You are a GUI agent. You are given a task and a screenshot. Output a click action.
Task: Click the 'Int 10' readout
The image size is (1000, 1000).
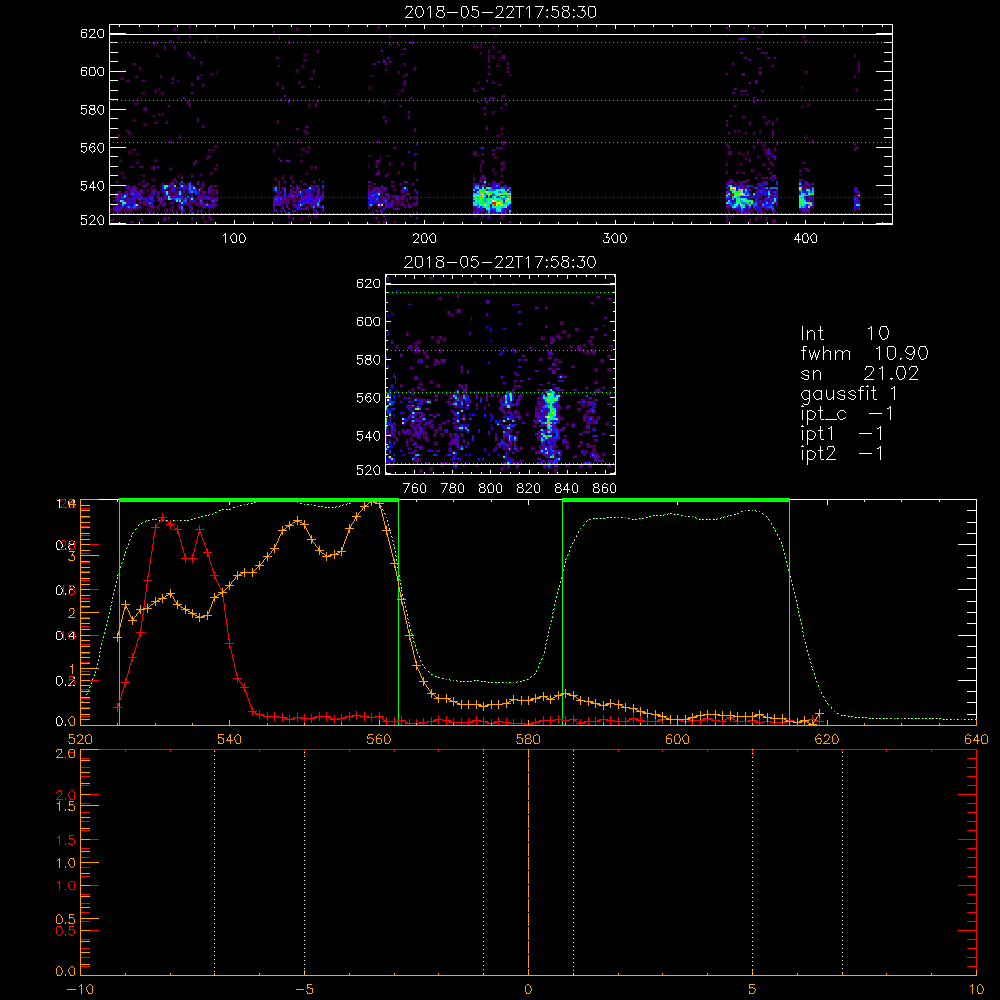(x=844, y=333)
